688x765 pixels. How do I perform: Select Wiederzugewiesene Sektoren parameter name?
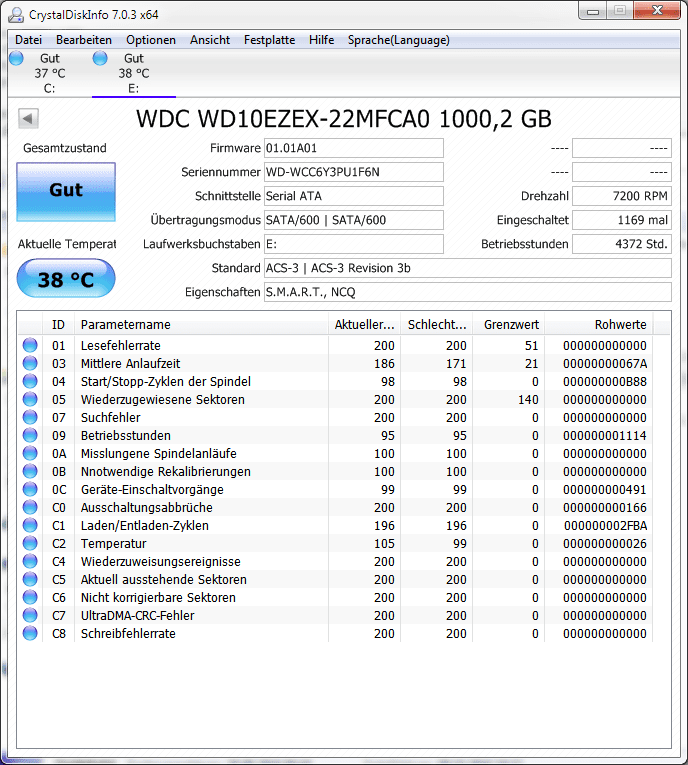162,400
